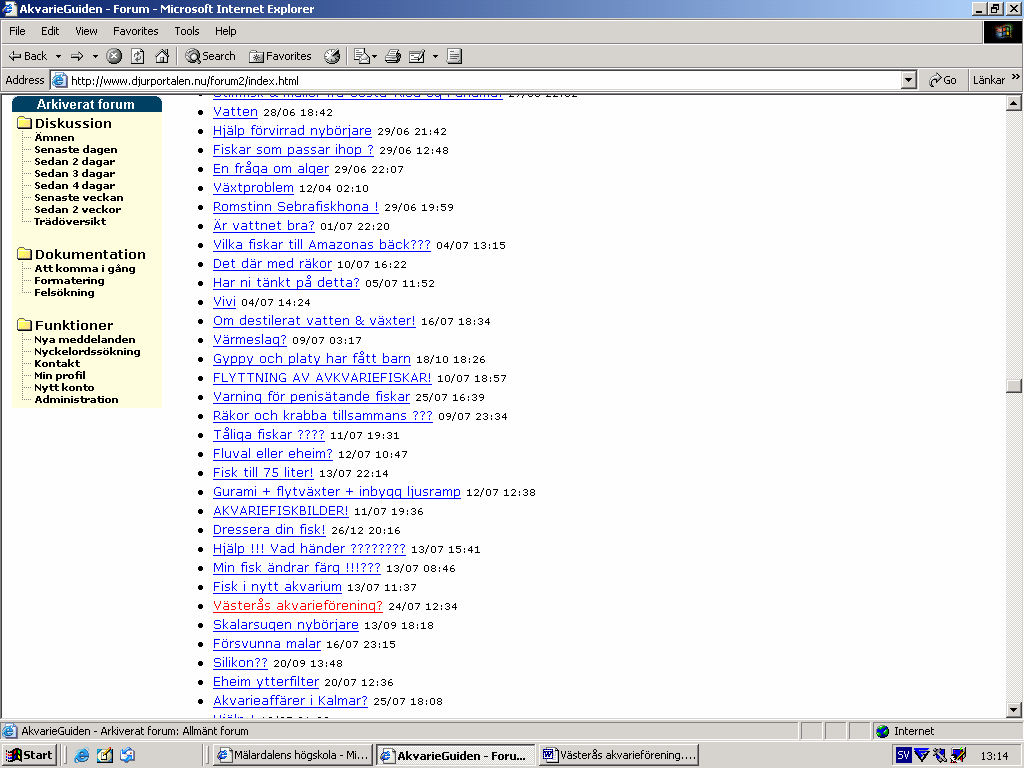Screen dimensions: 1024x768
Task: Click the Windows Start button
Action: (x=29, y=755)
